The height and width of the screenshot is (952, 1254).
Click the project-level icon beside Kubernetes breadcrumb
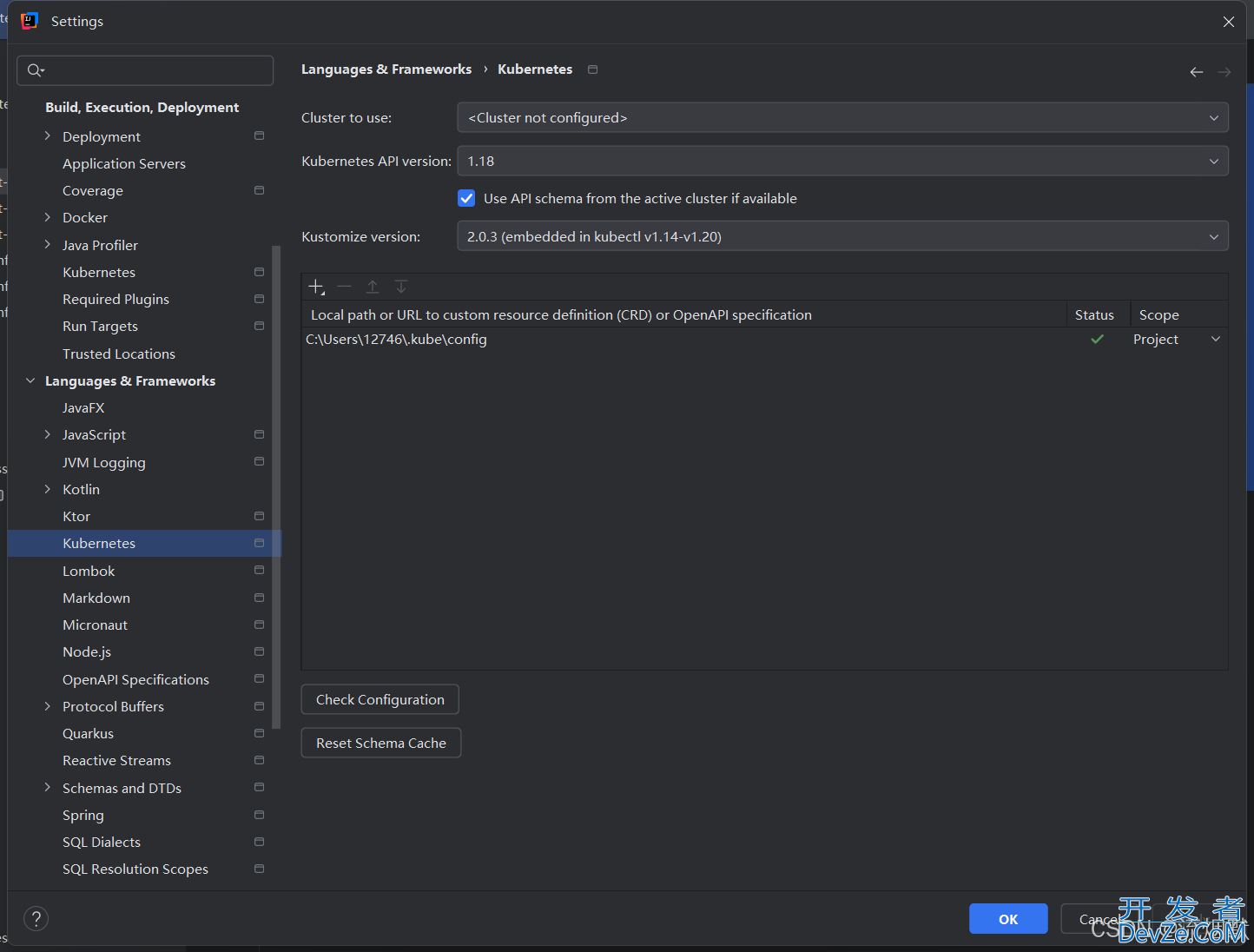(593, 69)
